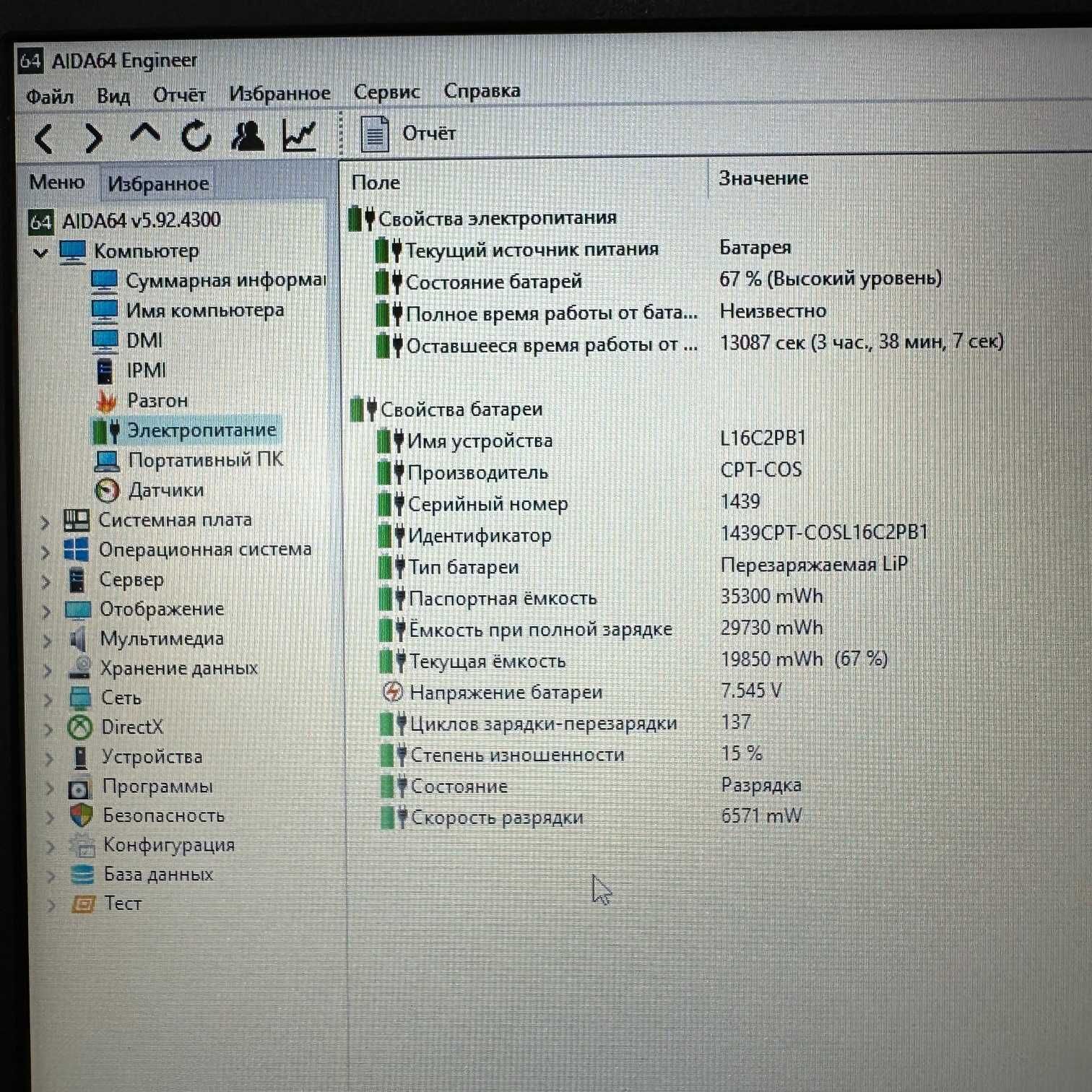Click the Устройства device icon
The height and width of the screenshot is (1092, 1092).
point(81,757)
